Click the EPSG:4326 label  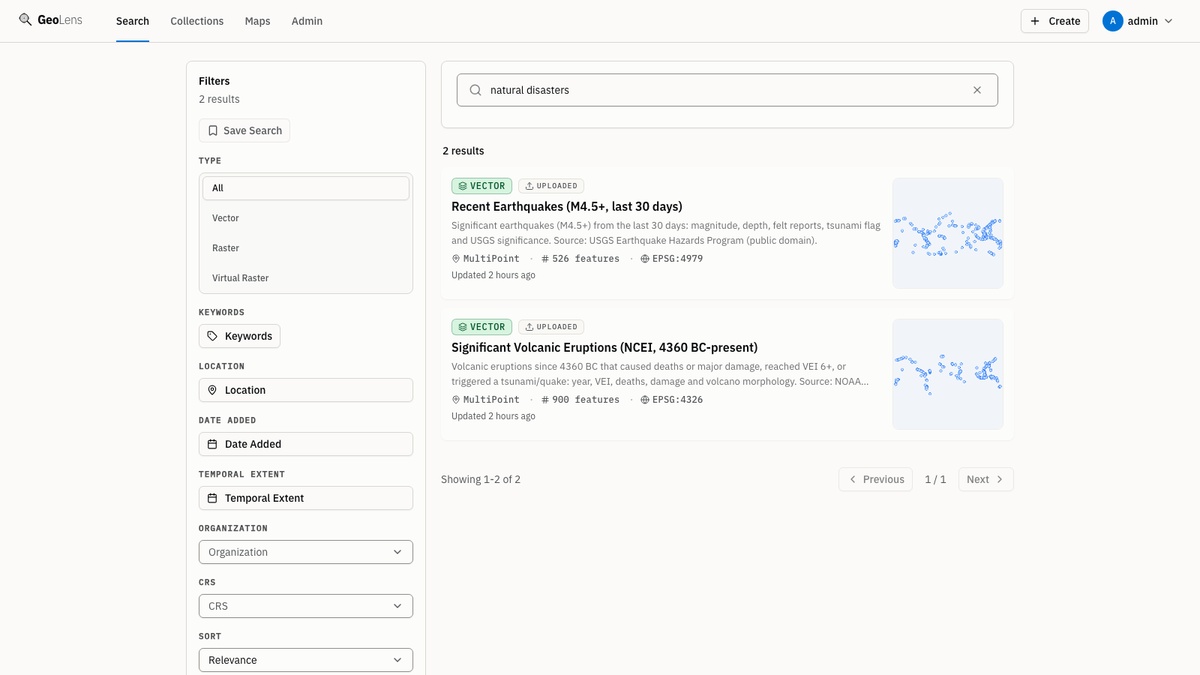point(672,400)
